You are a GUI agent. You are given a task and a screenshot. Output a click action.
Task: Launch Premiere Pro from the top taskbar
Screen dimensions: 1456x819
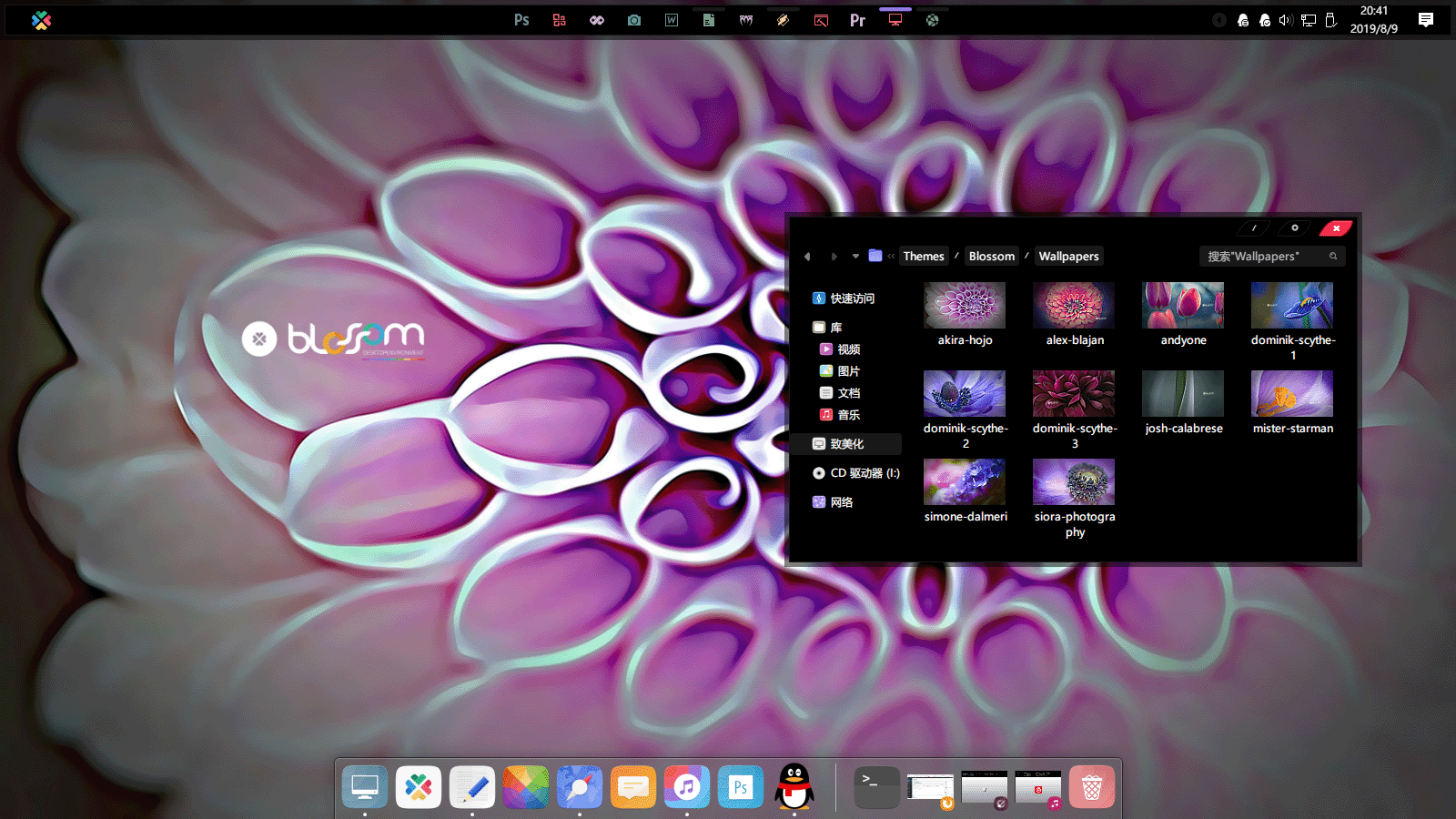[857, 20]
